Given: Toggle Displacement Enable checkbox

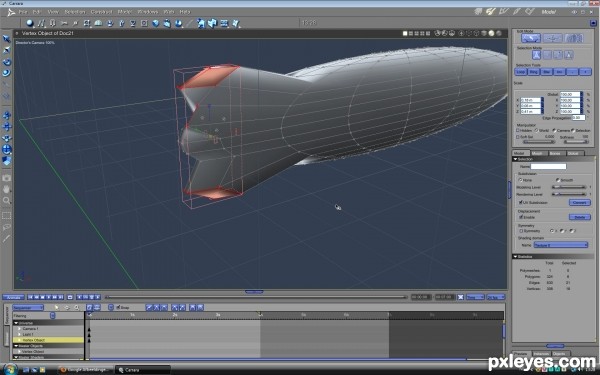Looking at the screenshot, I should pyautogui.click(x=521, y=217).
